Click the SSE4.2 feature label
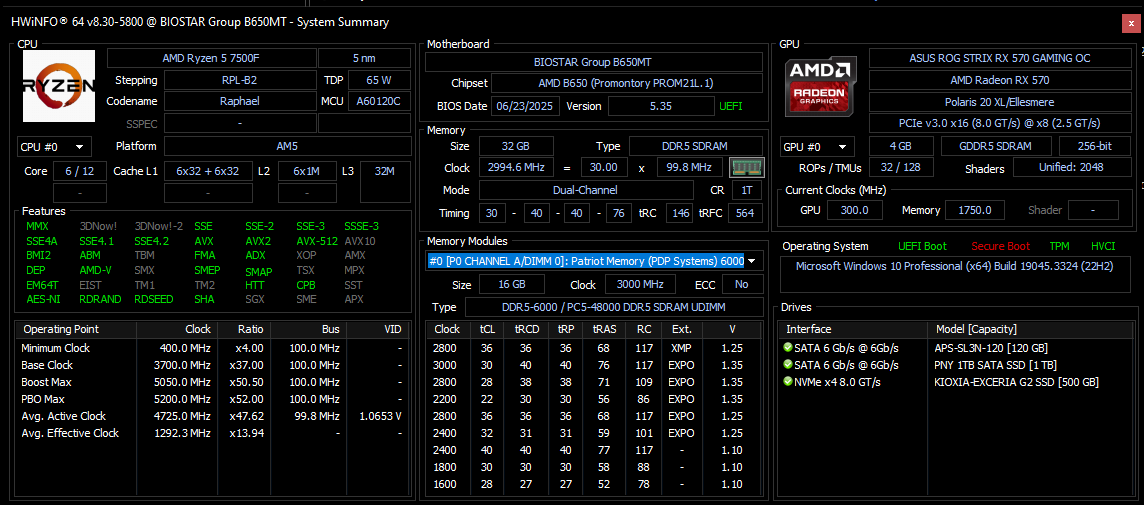This screenshot has width=1144, height=505. 151,241
